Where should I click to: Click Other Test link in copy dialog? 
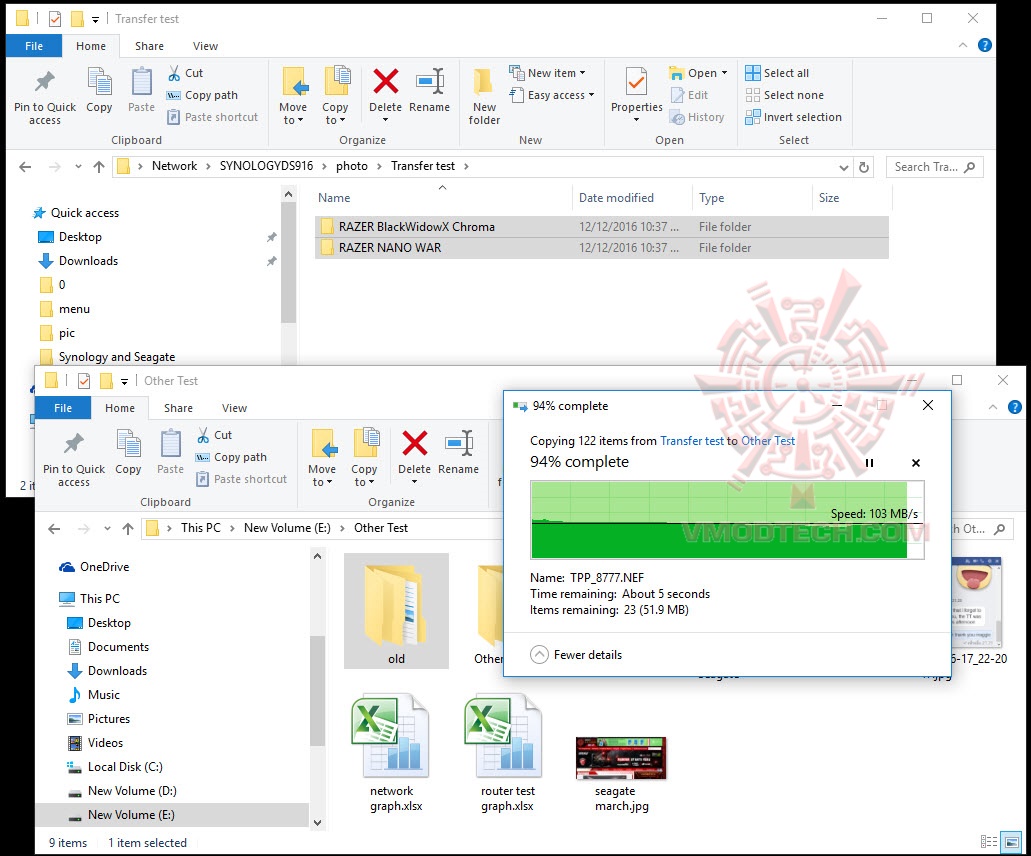click(768, 441)
